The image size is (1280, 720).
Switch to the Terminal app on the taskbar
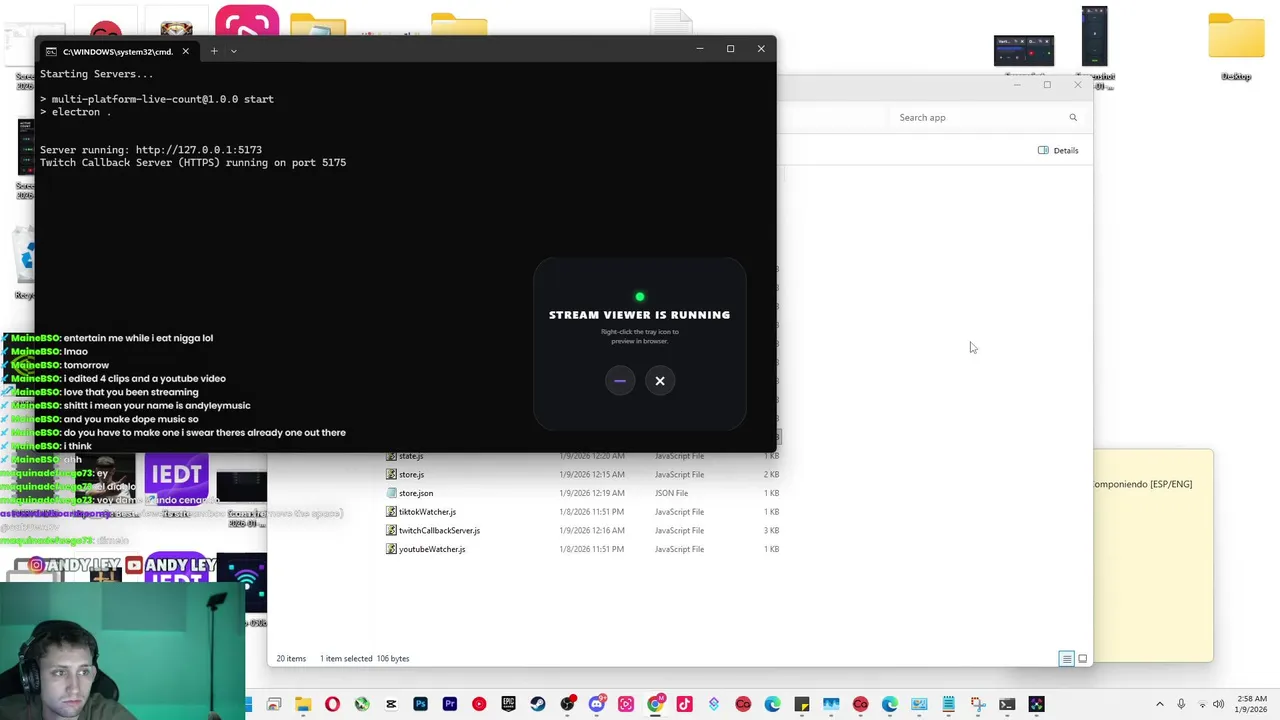(1007, 705)
